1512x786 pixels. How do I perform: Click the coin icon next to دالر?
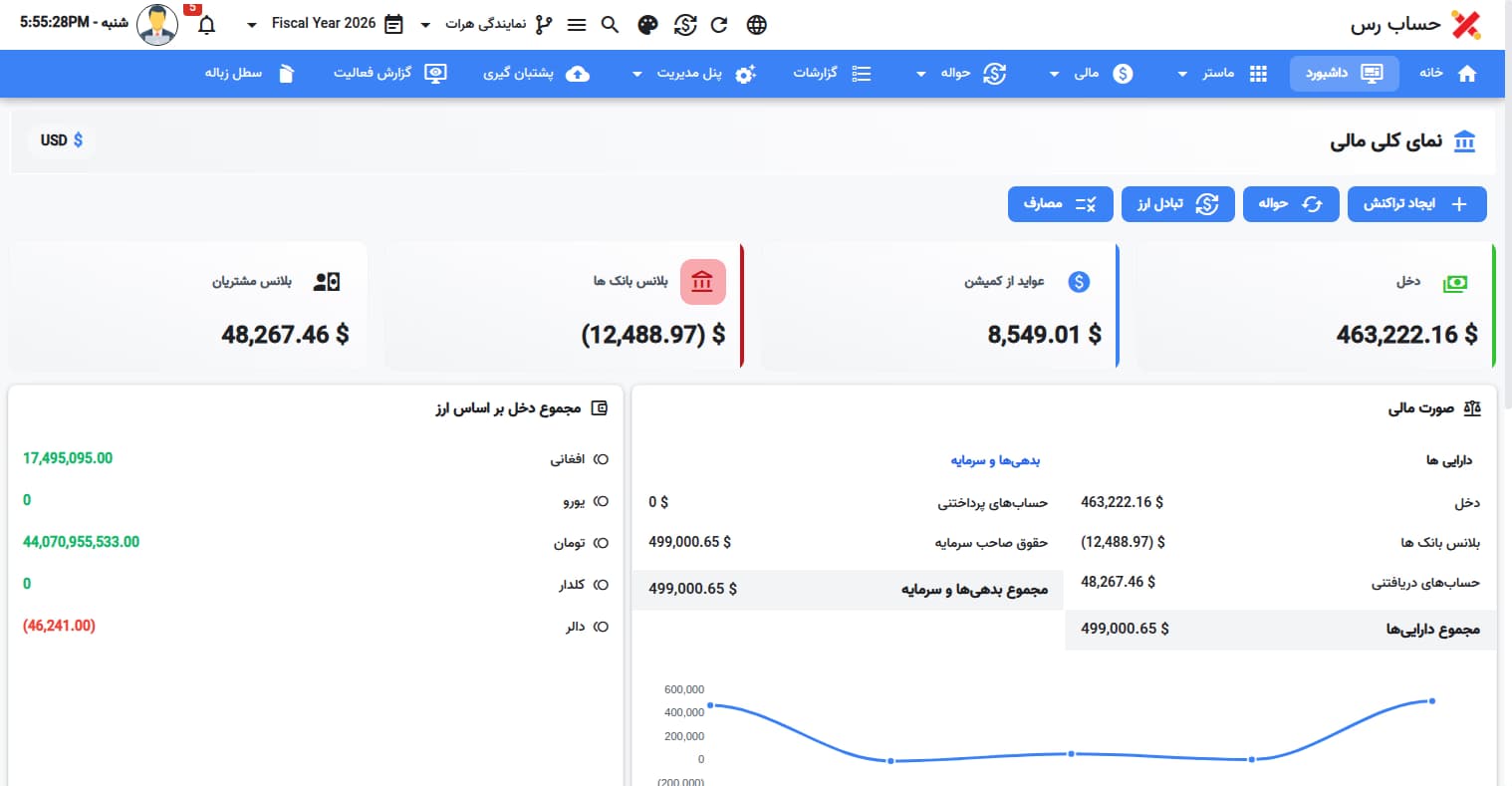[601, 627]
